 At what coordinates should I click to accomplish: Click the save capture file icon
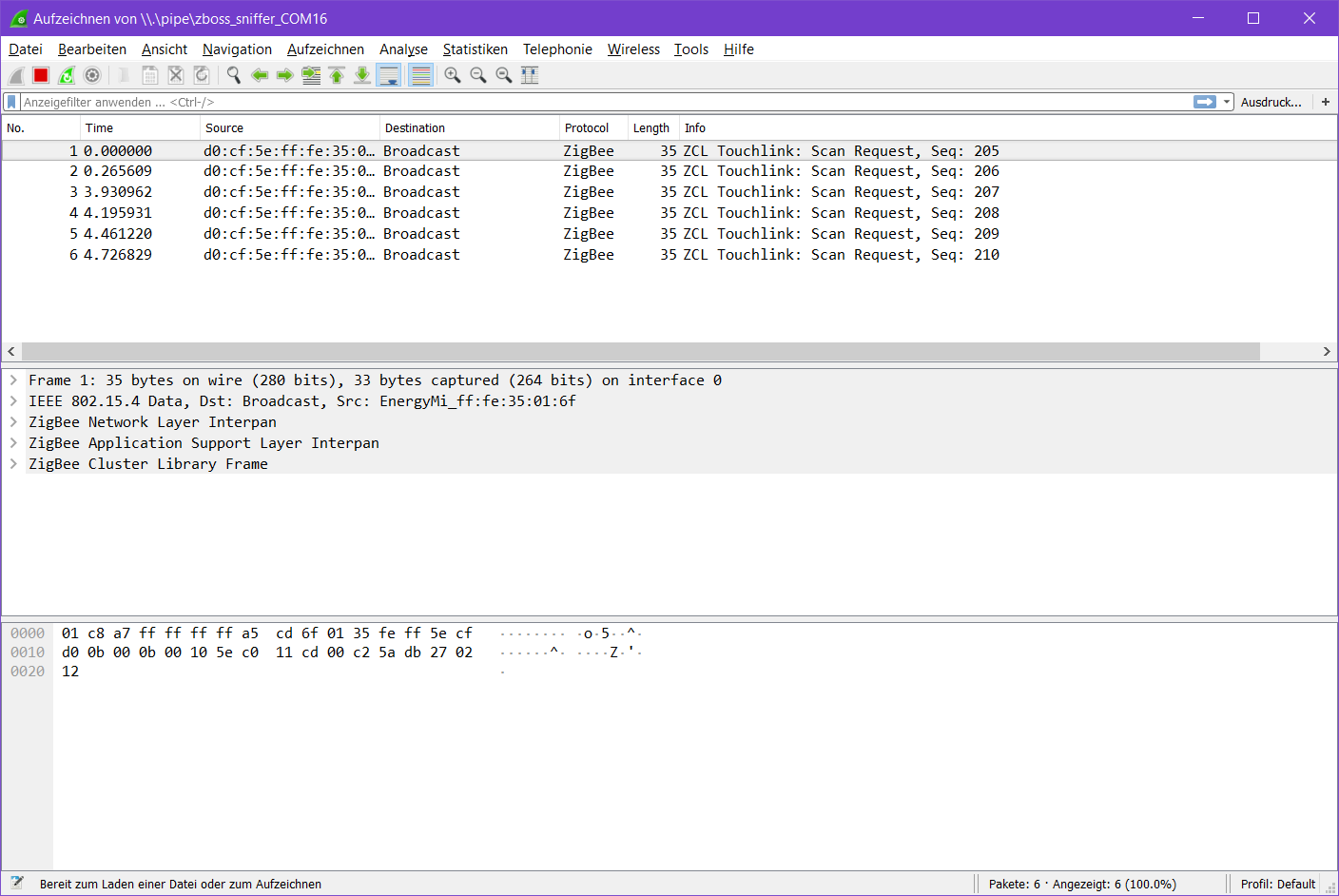coord(150,75)
